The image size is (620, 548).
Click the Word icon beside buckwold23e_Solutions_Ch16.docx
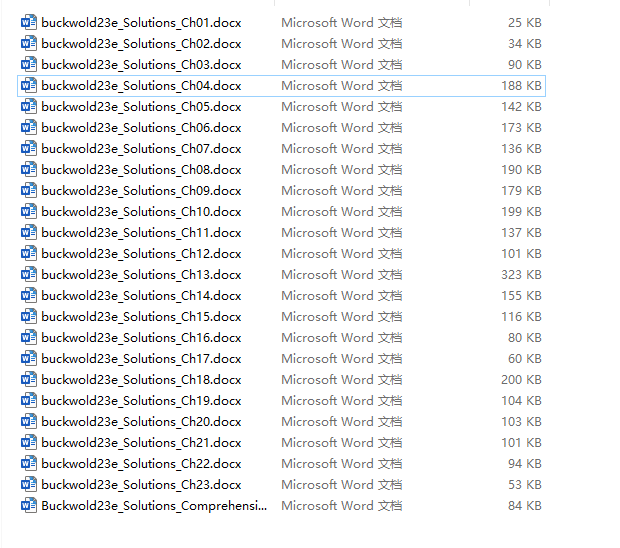coord(29,336)
